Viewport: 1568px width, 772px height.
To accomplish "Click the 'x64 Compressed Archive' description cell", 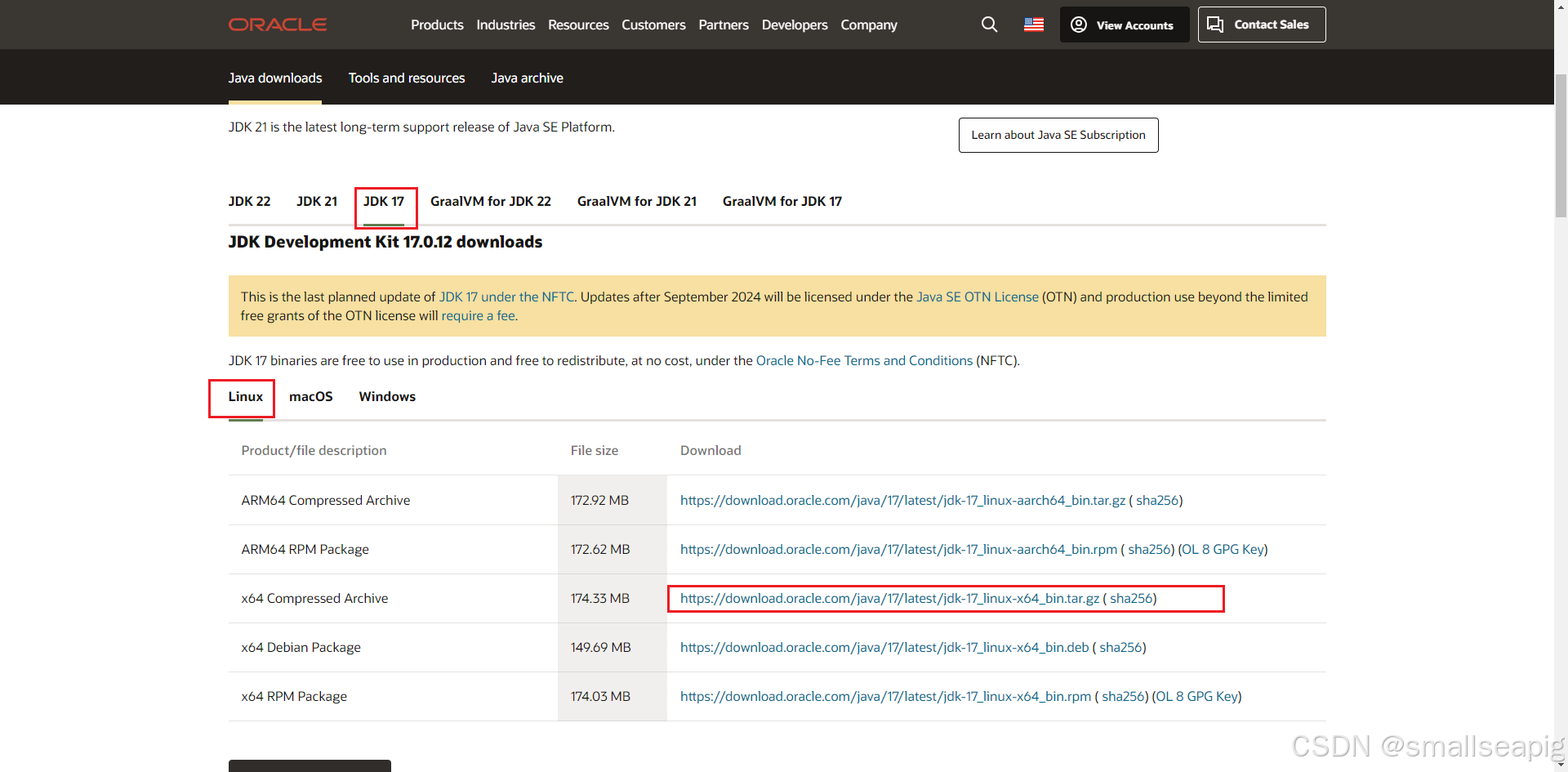I will 393,598.
